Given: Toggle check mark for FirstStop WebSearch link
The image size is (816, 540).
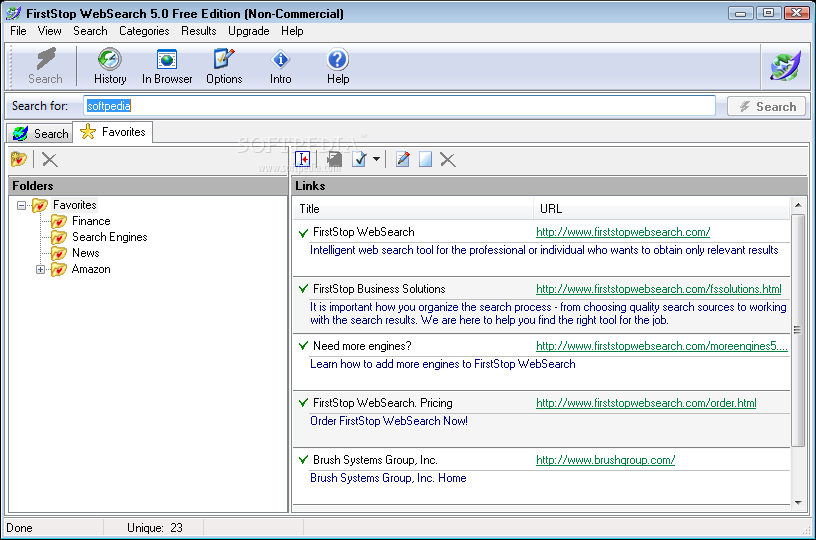Looking at the screenshot, I should click(x=303, y=233).
